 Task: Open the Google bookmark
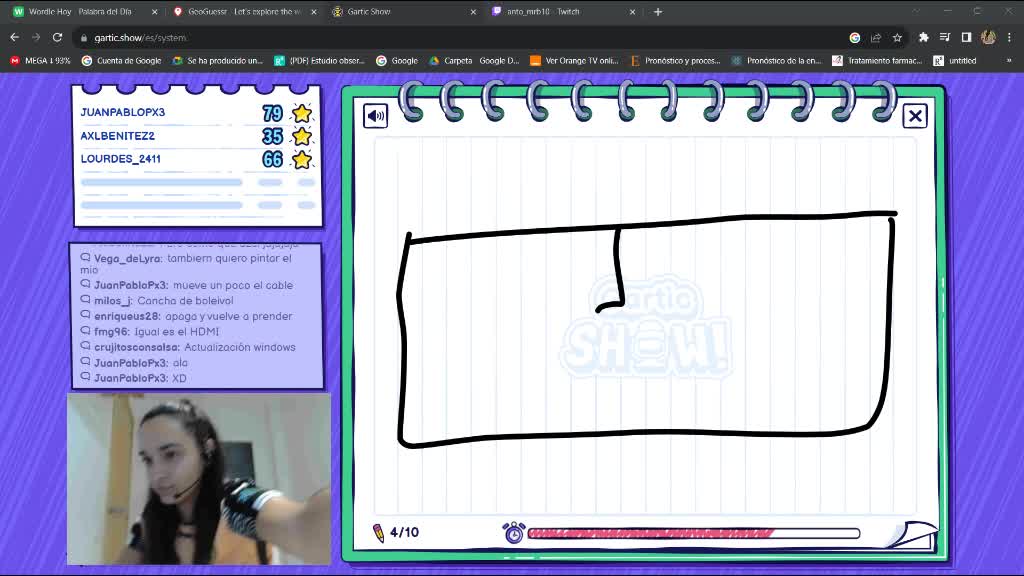pyautogui.click(x=397, y=61)
